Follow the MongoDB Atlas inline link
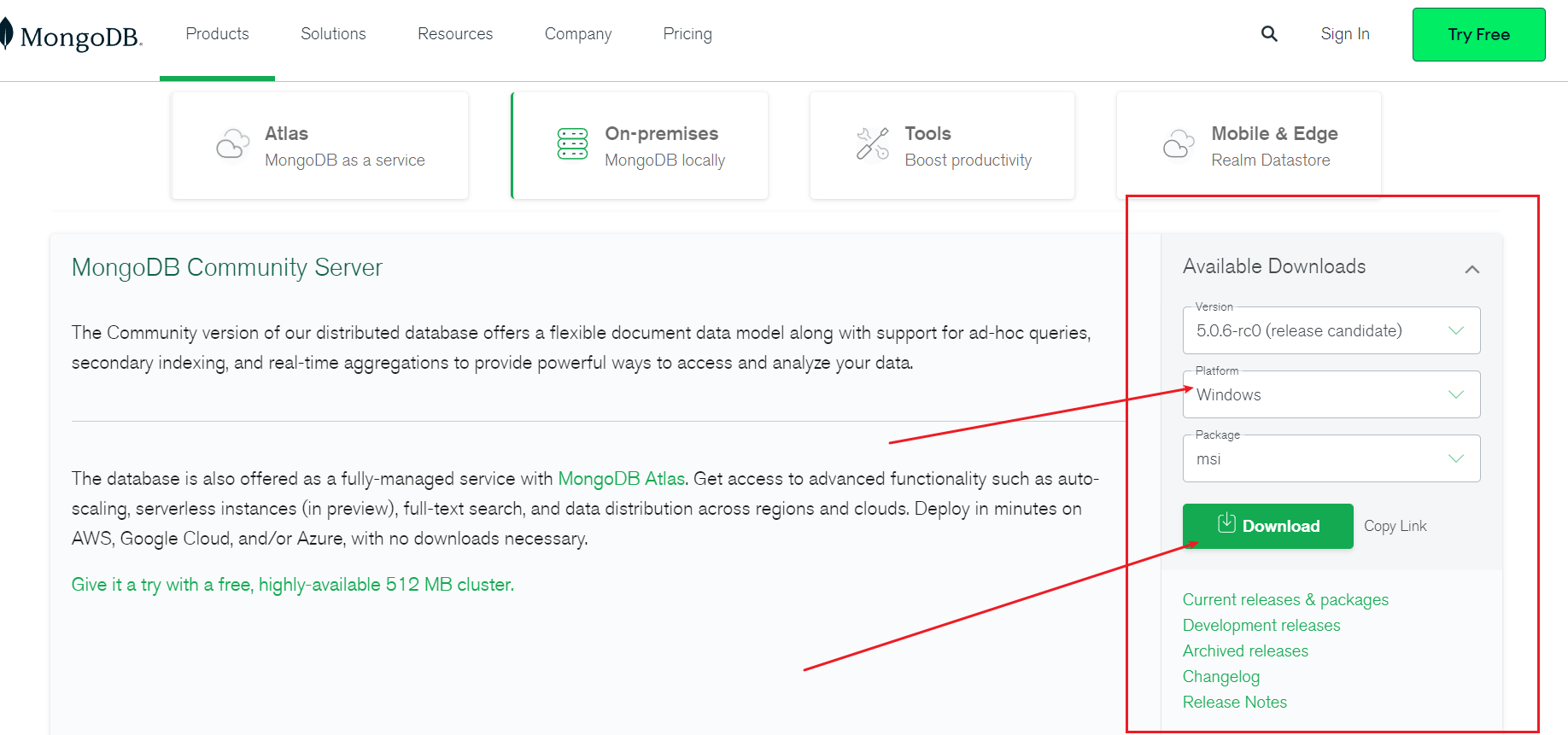This screenshot has width=1568, height=735. [622, 479]
